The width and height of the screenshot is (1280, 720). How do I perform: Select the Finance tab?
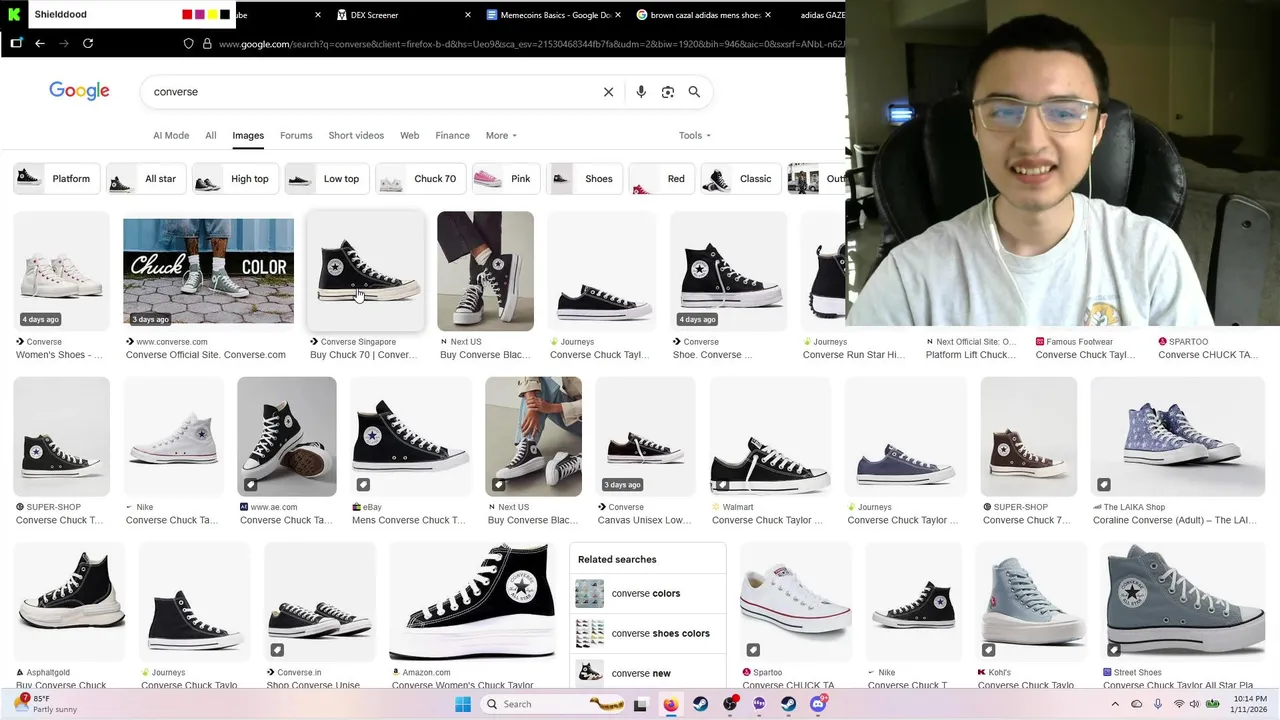452,135
